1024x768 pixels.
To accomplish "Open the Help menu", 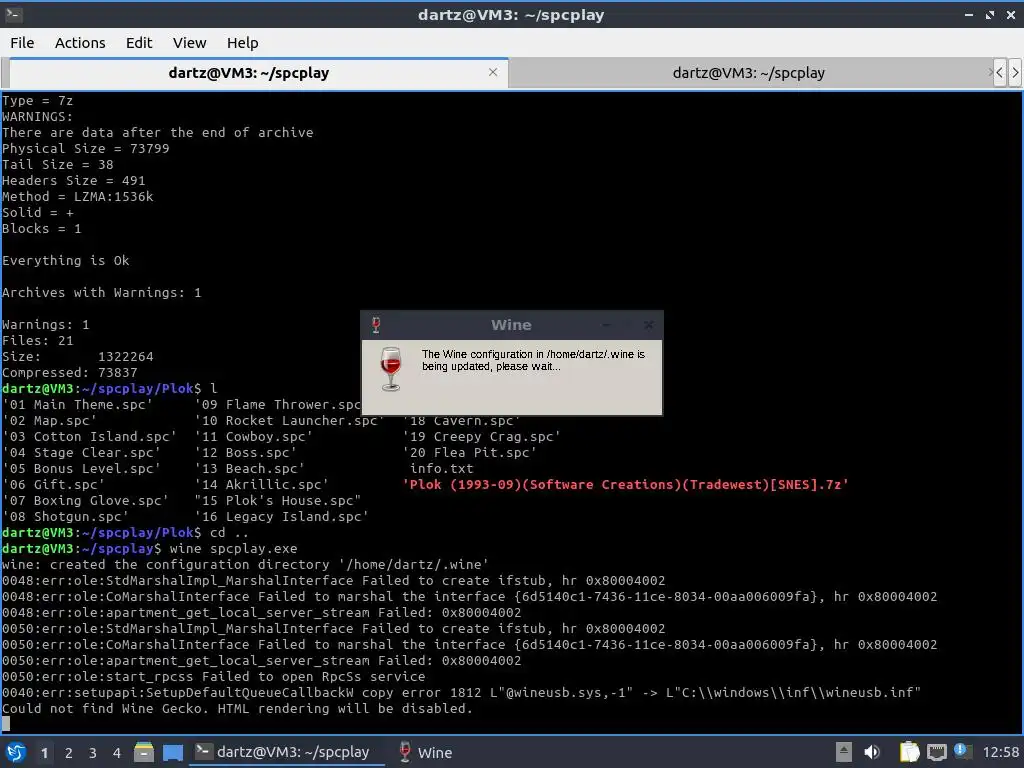I will pos(242,42).
